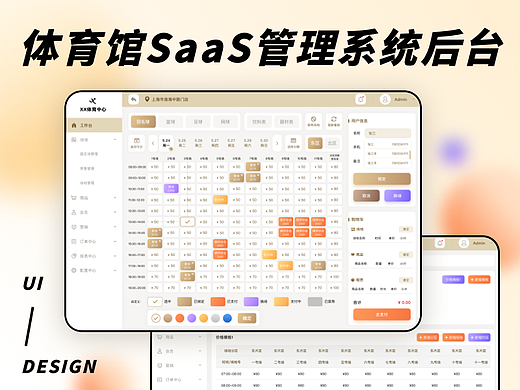
Task: Click the 场地 venue icon in the sidebar
Action: 74,140
